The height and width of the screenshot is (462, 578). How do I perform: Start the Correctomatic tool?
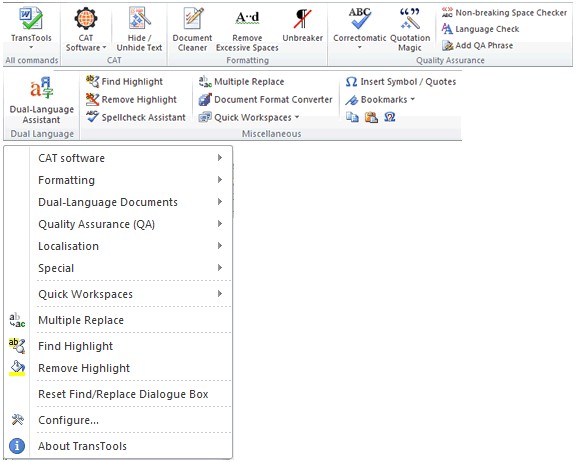pos(359,29)
